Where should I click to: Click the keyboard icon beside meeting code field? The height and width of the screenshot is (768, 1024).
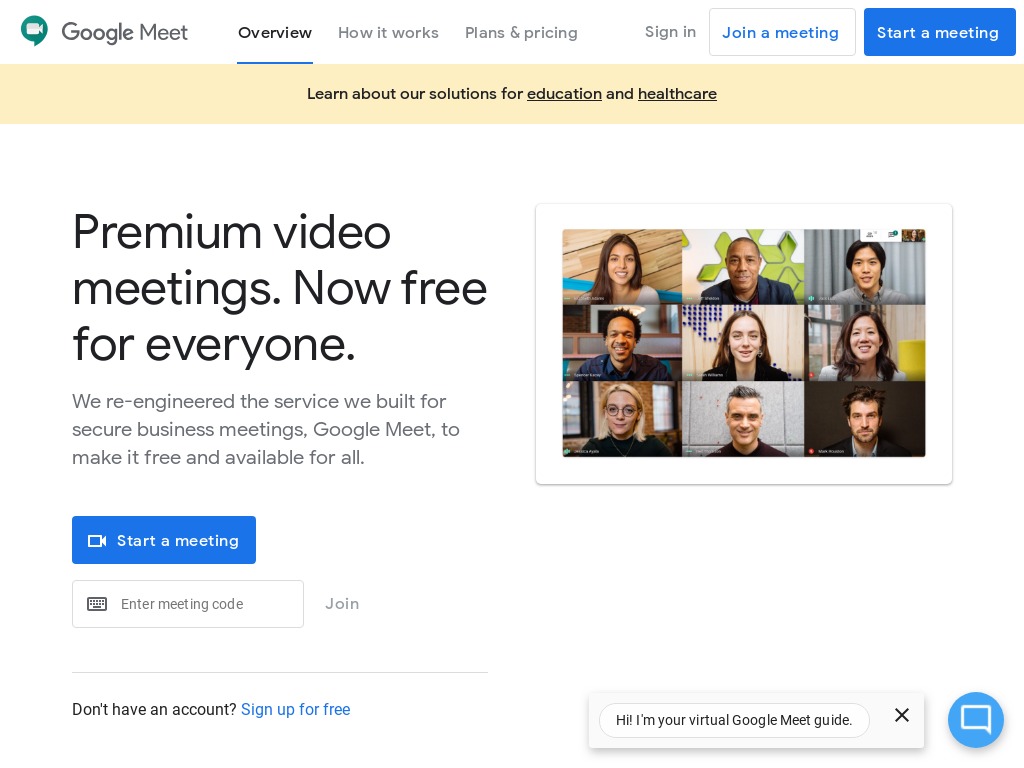coord(97,604)
